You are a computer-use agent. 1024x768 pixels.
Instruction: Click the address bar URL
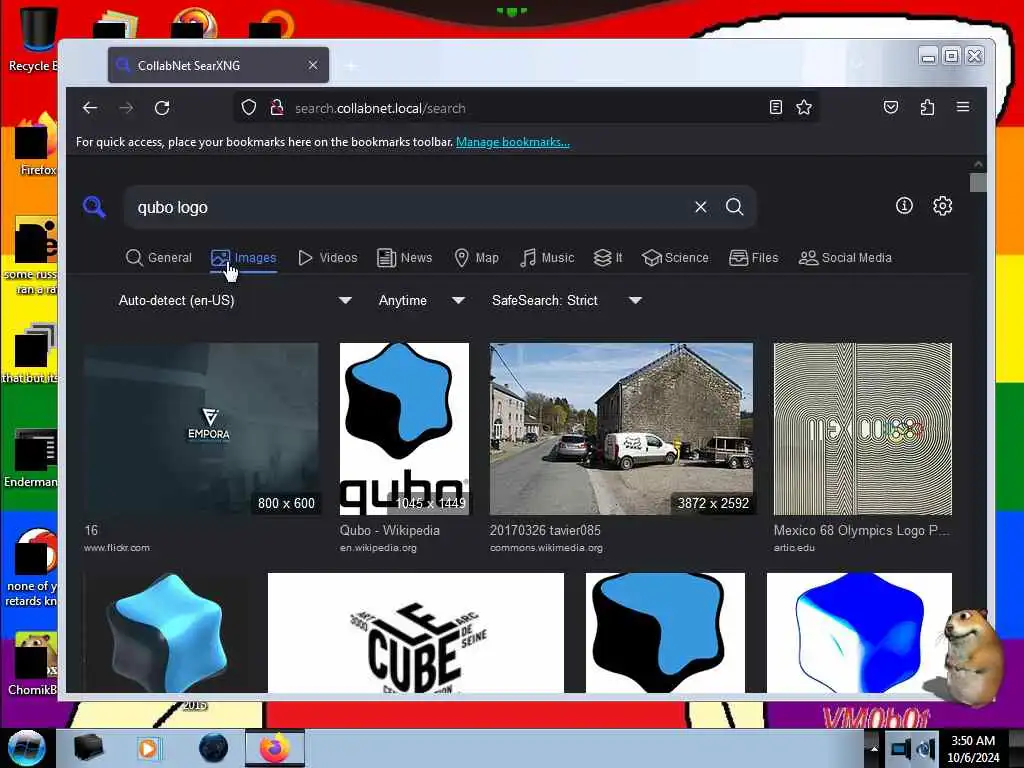point(380,108)
